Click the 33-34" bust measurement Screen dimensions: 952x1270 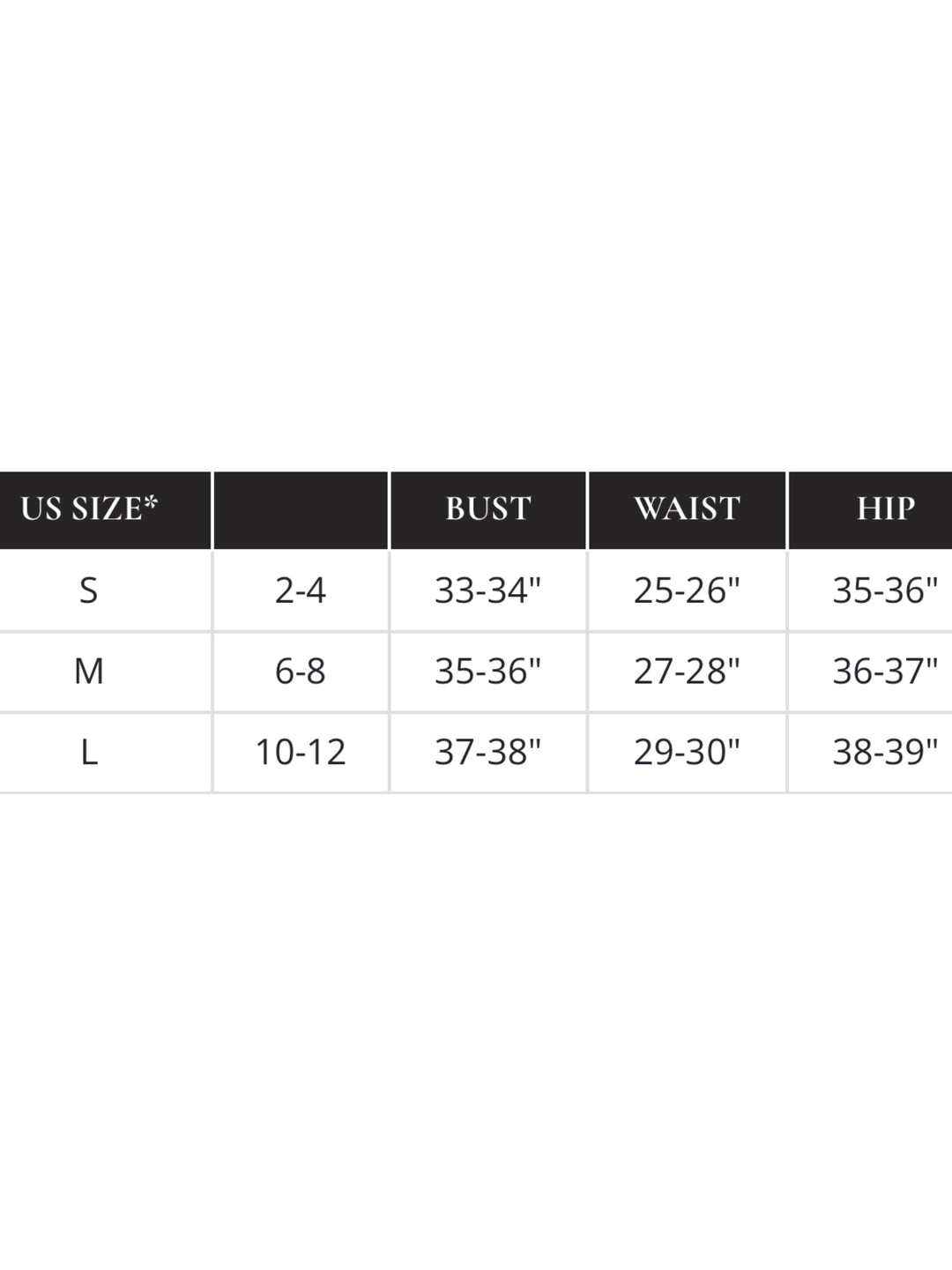487,590
